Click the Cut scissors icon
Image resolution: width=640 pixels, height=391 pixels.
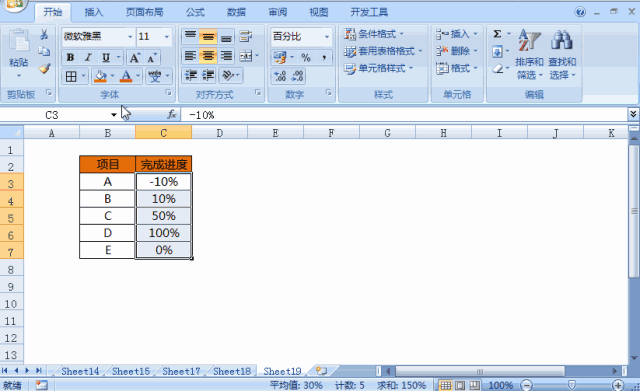pyautogui.click(x=44, y=34)
